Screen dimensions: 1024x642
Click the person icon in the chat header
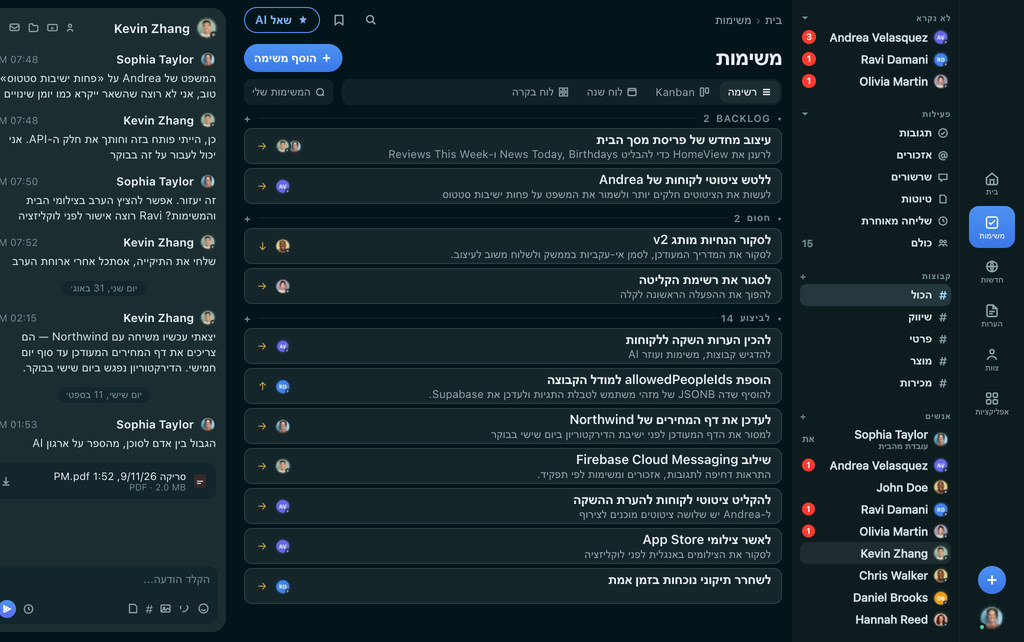[70, 27]
